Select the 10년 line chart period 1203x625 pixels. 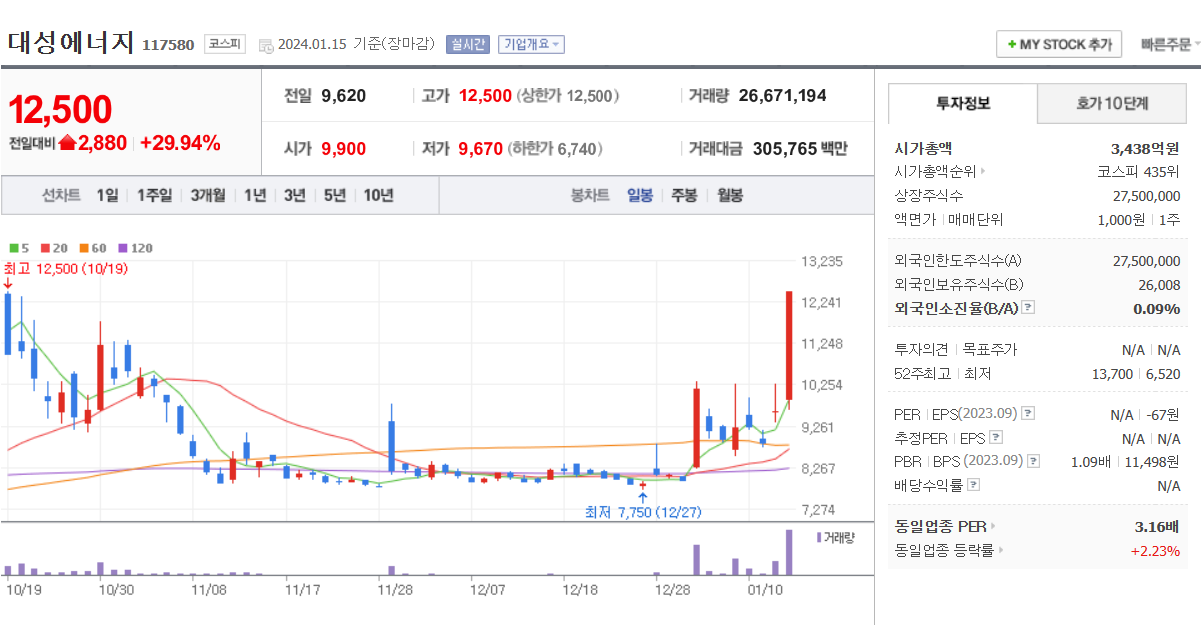[378, 195]
